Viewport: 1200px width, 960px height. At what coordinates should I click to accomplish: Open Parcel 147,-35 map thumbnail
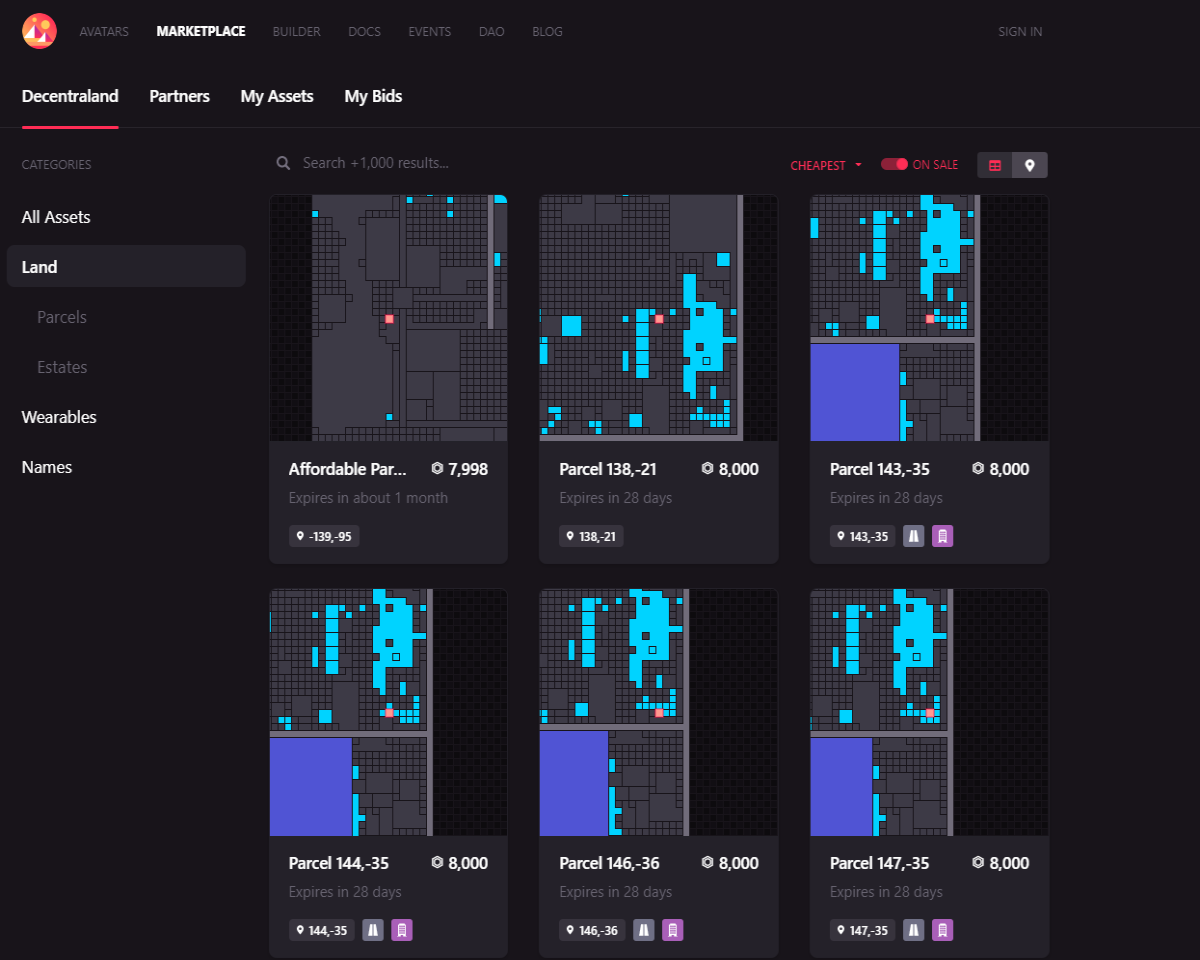tap(930, 712)
